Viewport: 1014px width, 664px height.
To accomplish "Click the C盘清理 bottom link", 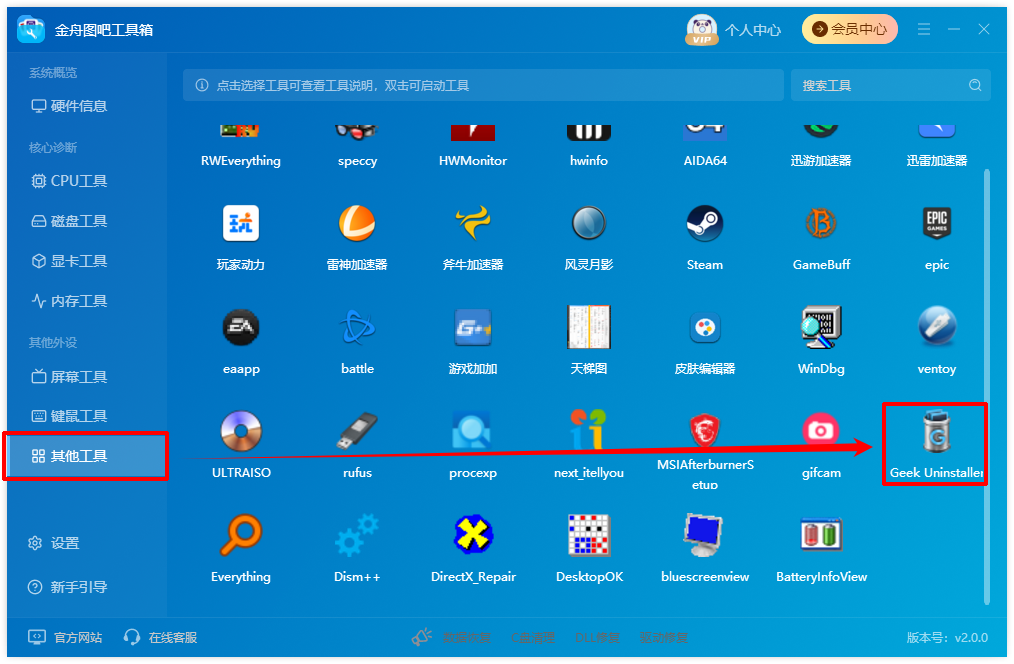I will (533, 637).
